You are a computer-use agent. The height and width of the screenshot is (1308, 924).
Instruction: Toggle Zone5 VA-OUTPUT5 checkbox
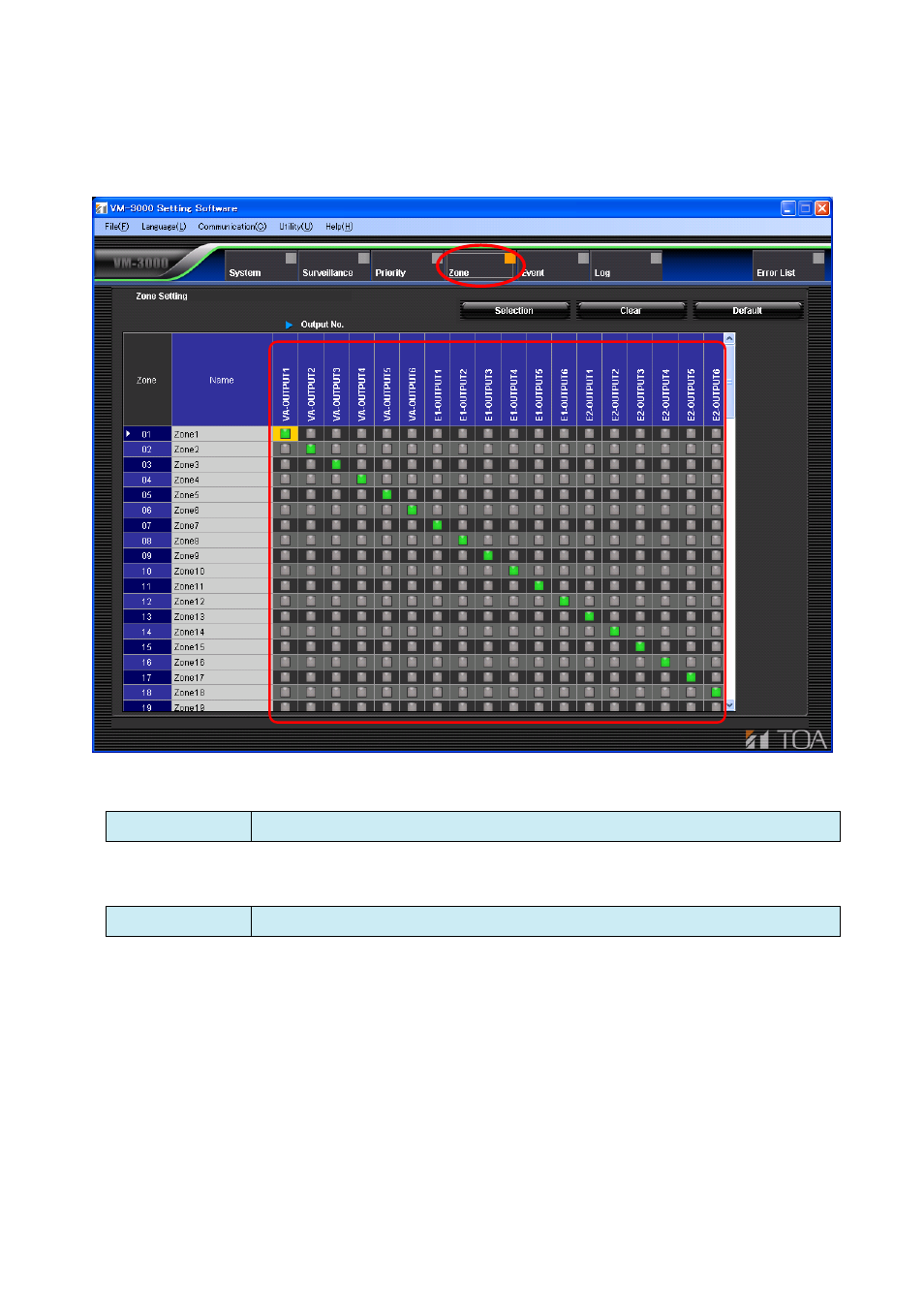coord(386,495)
